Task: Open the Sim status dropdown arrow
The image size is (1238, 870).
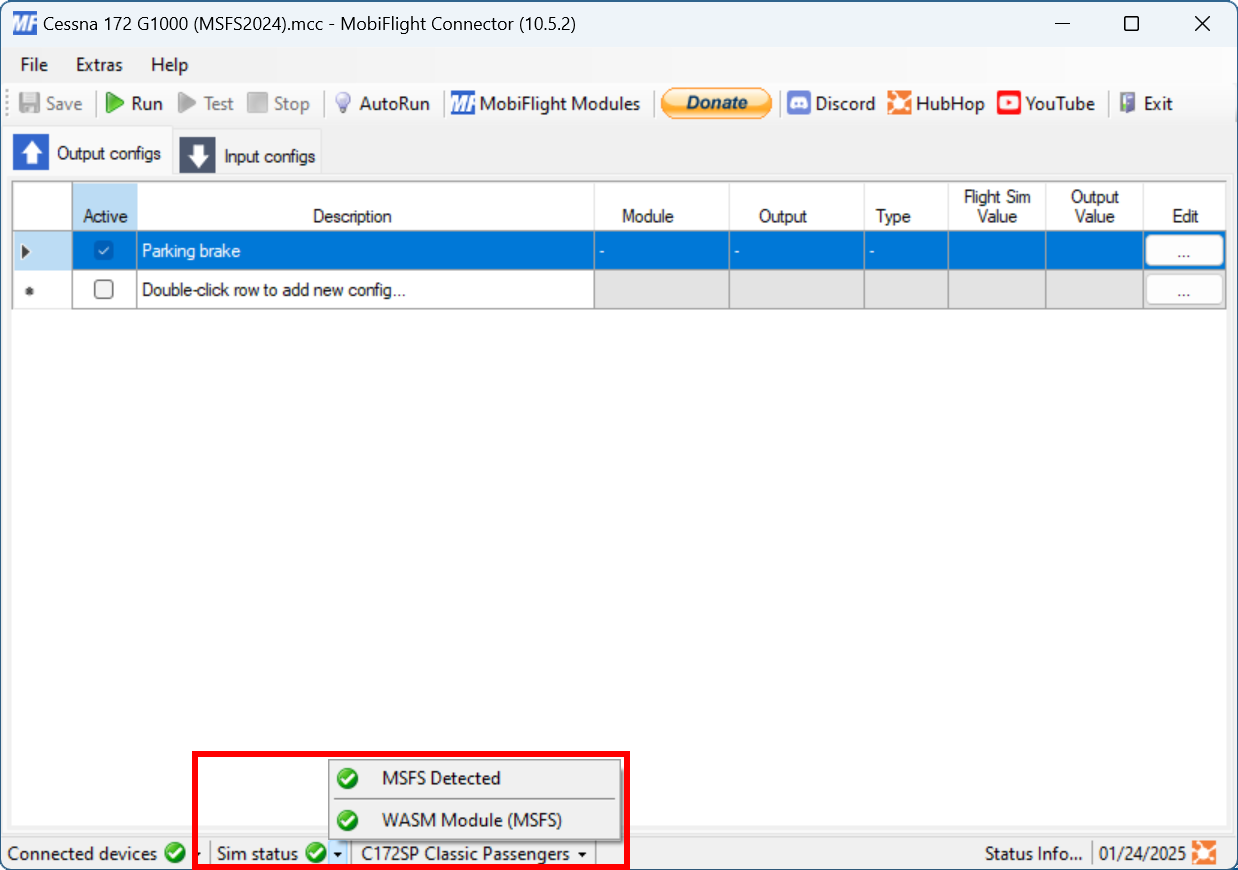Action: coord(336,853)
